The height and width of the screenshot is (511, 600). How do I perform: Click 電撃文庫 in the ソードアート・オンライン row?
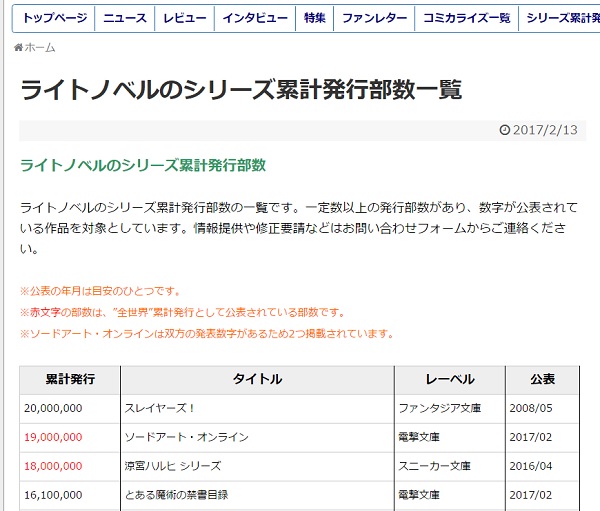pos(450,438)
